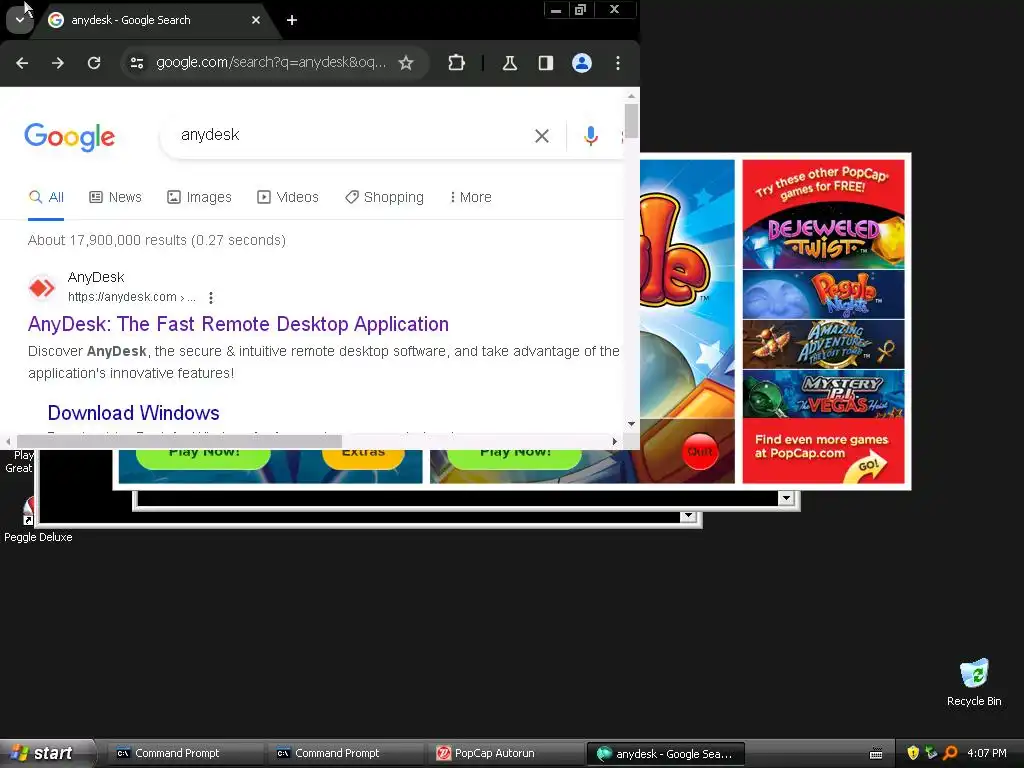1024x768 pixels.
Task: Close the anydesk Google Search tab
Action: click(x=256, y=20)
